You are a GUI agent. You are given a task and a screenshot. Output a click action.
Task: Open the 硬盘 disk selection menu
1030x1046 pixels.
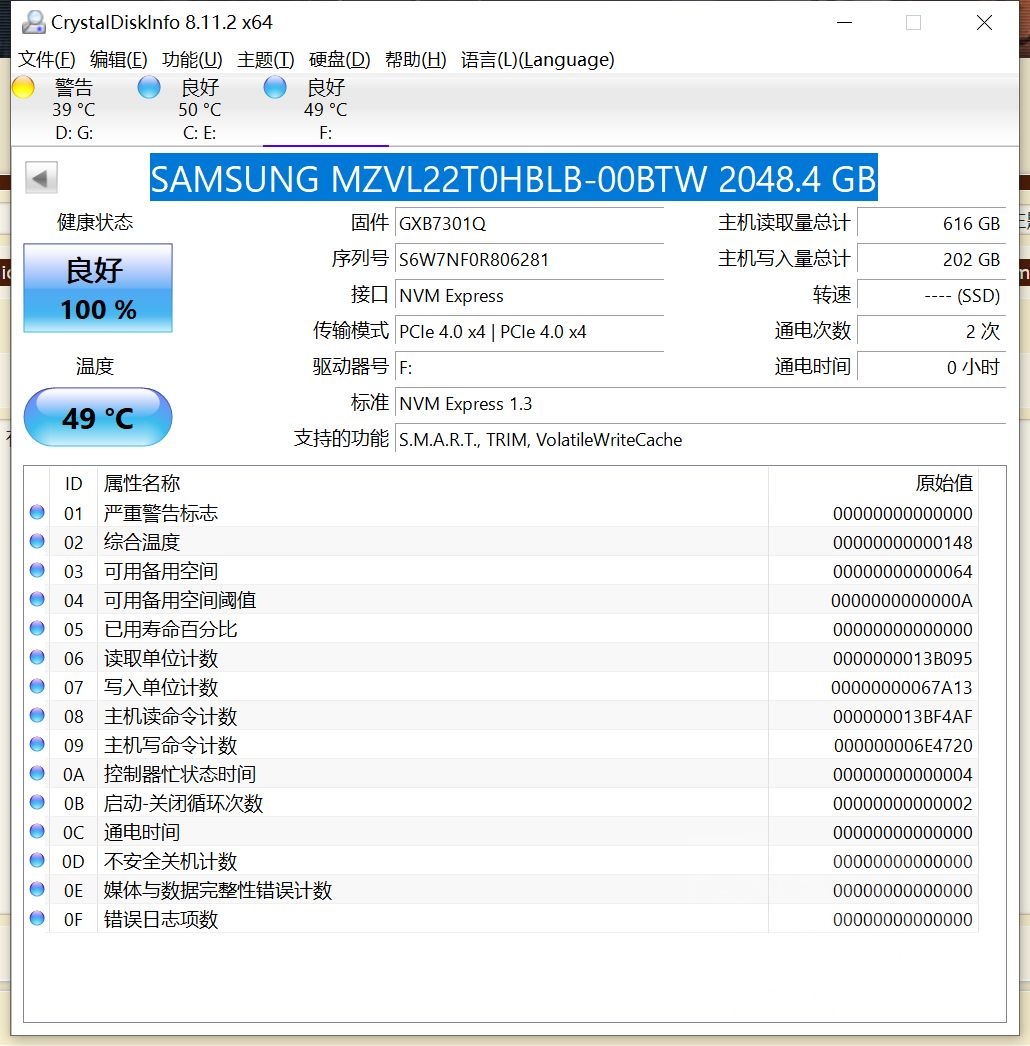tap(339, 60)
